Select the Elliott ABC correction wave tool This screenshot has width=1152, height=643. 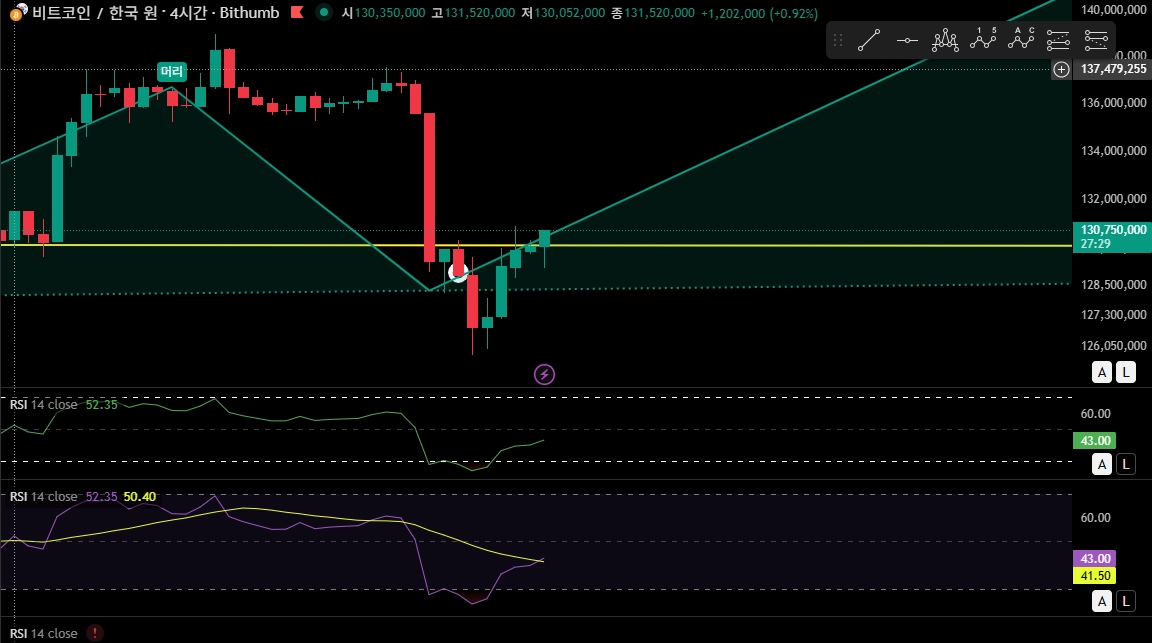pos(1020,40)
